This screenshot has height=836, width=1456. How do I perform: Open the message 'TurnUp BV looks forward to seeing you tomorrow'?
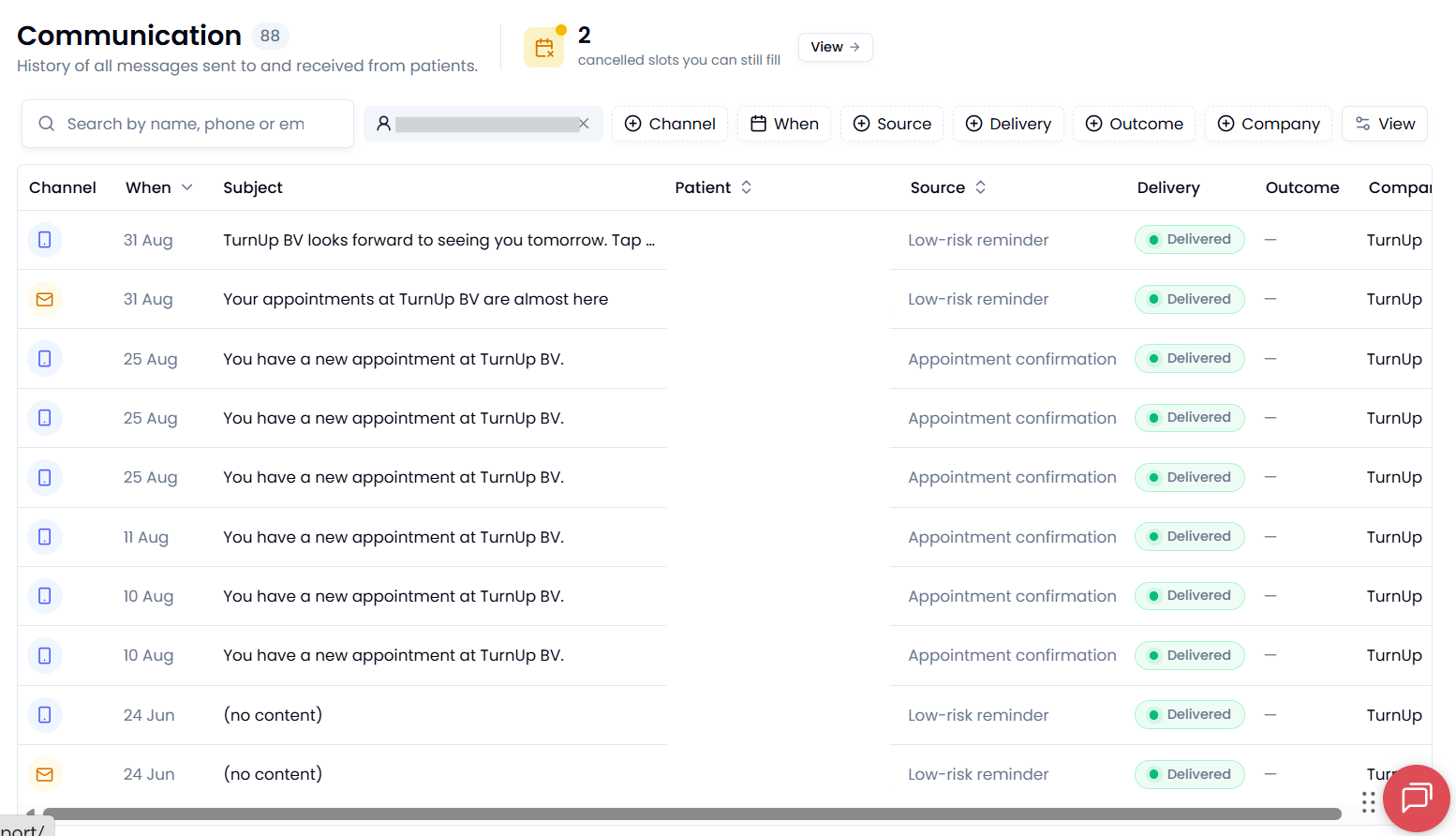click(x=439, y=240)
